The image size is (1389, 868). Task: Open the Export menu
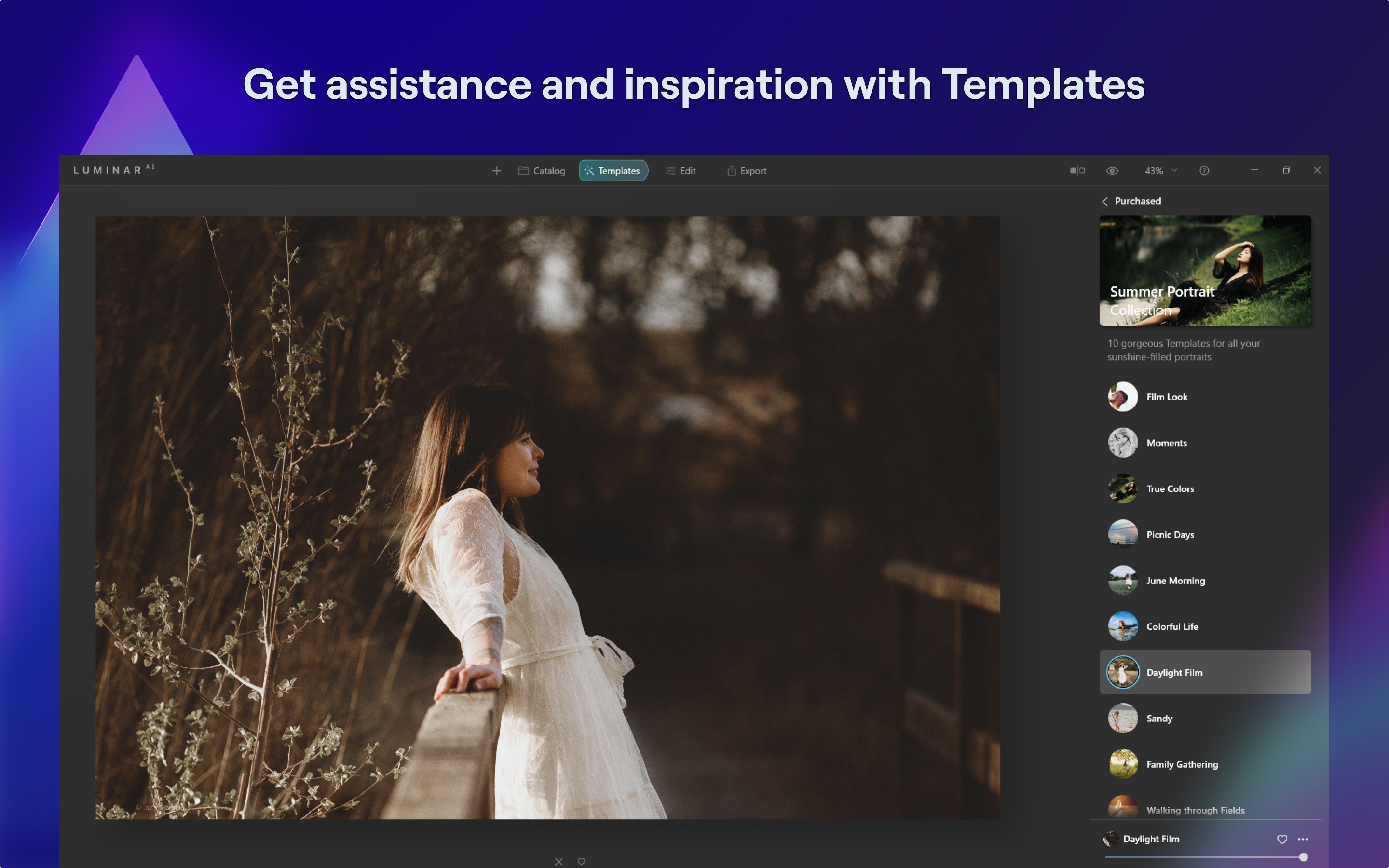pos(747,171)
